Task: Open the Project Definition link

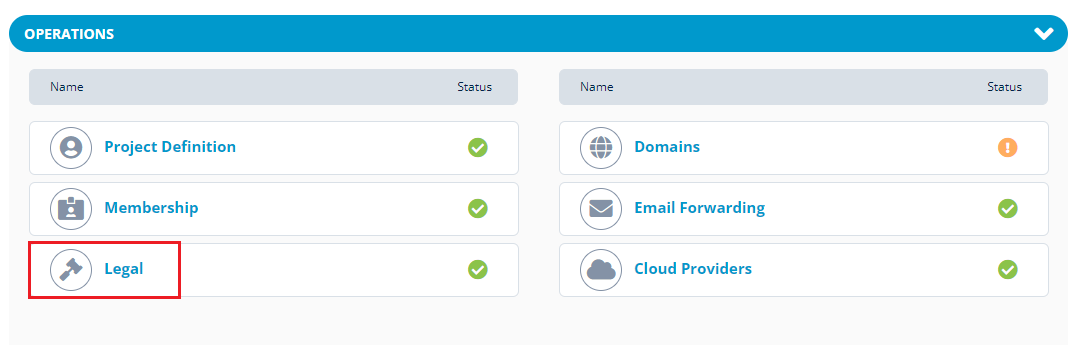Action: tap(170, 147)
